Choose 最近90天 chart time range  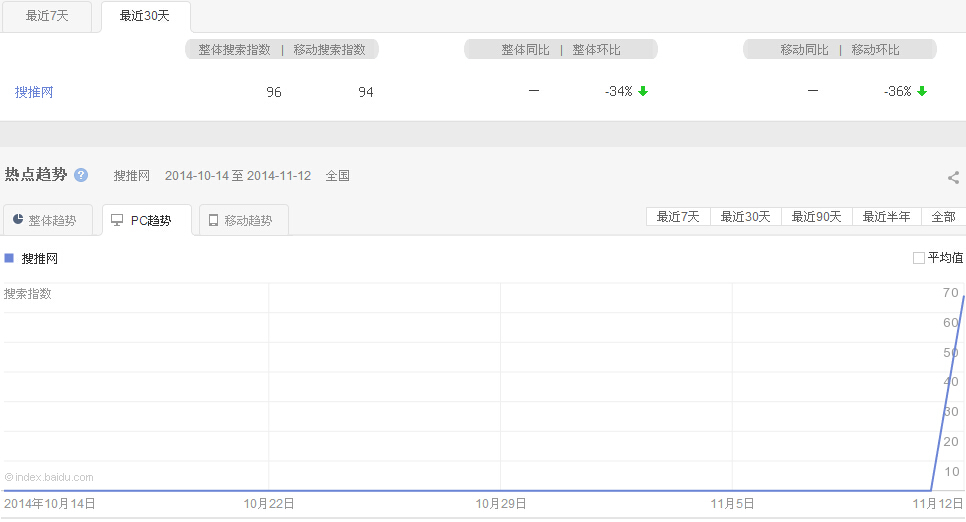[816, 217]
